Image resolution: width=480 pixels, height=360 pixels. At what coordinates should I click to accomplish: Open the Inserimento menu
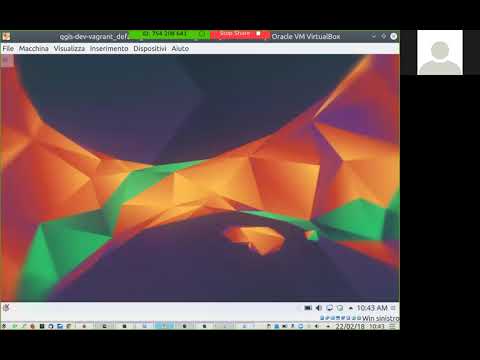pyautogui.click(x=109, y=49)
